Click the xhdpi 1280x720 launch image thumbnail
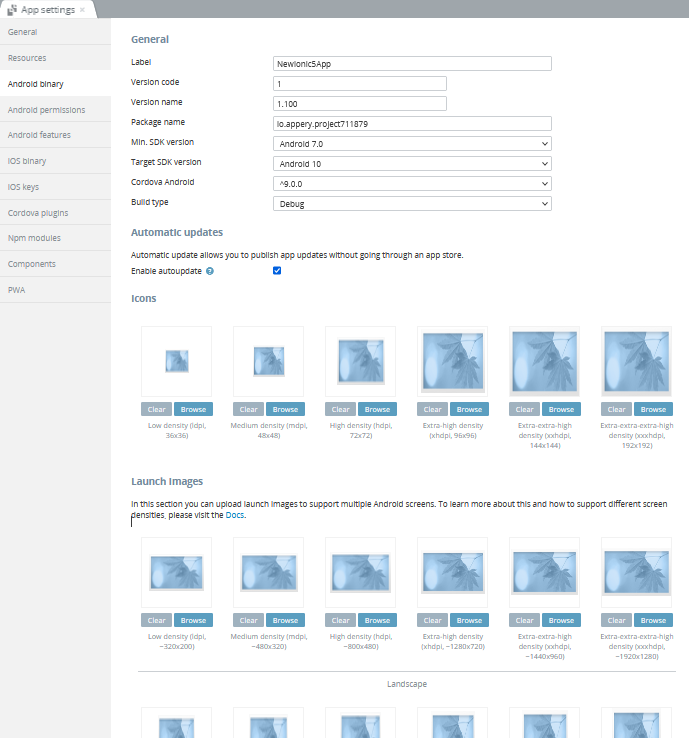 coord(453,572)
